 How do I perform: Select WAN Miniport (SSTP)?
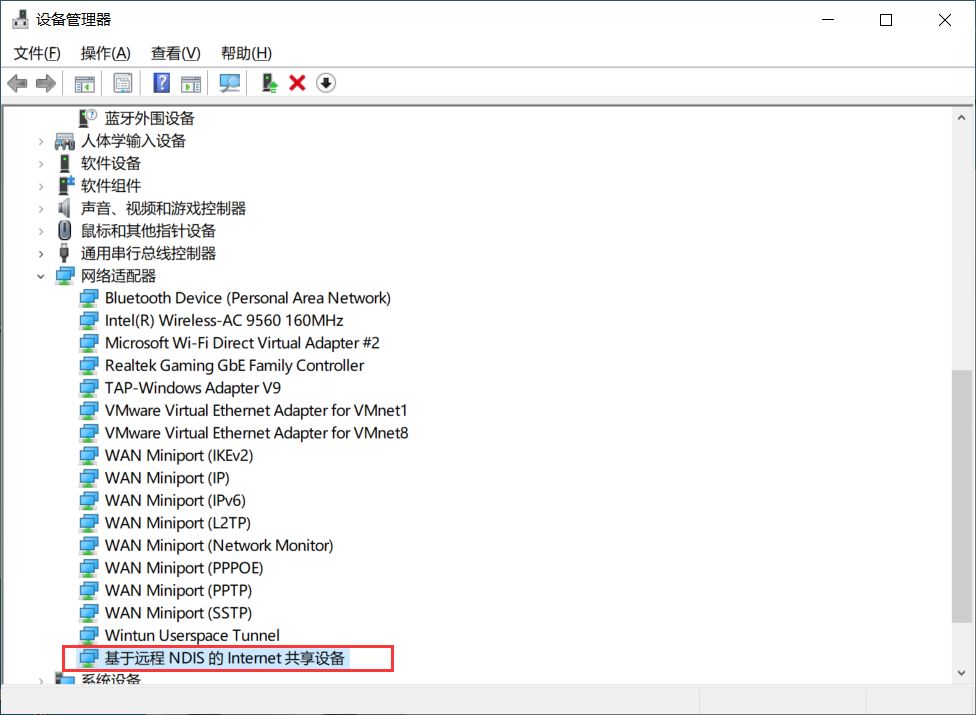179,613
